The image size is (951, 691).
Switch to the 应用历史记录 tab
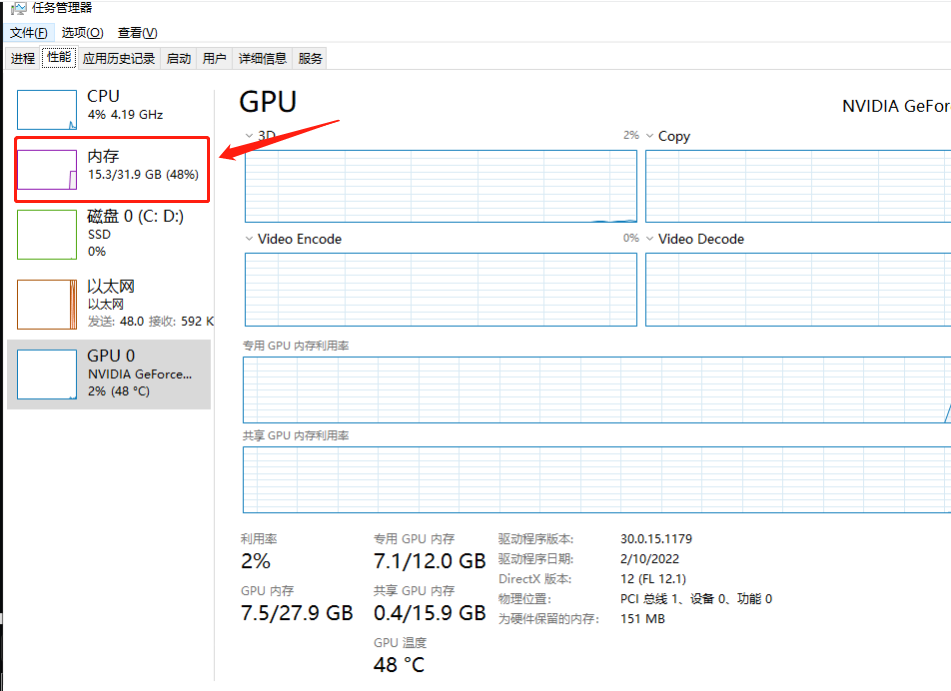(x=119, y=59)
